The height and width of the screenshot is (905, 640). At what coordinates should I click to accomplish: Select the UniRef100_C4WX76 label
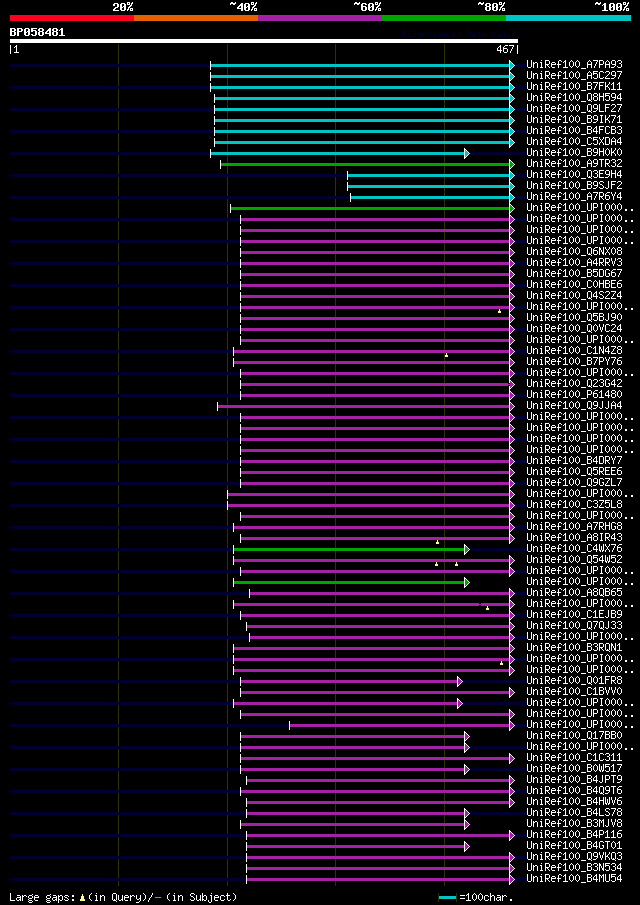574,548
